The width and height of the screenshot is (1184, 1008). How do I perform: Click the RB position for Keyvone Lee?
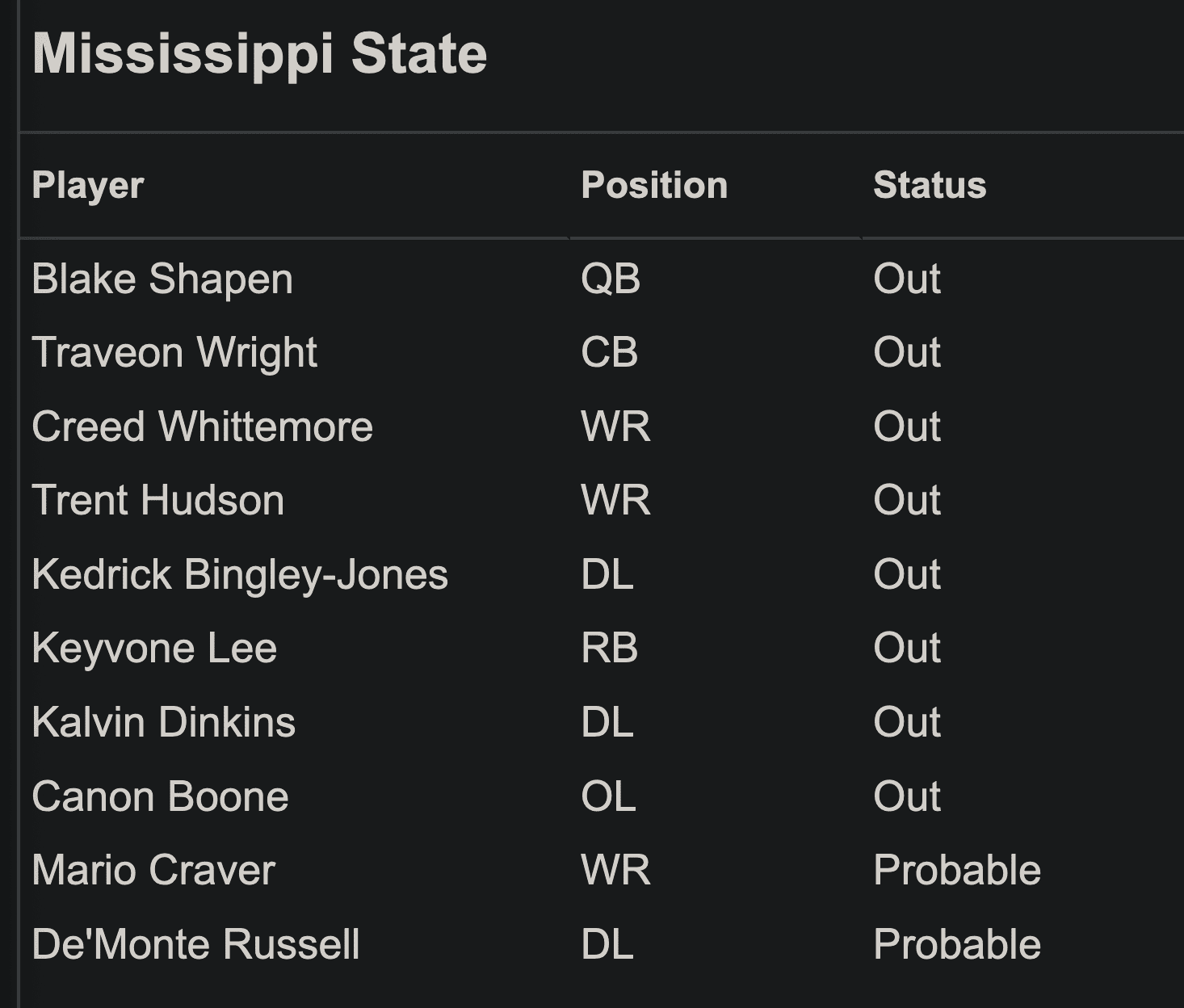[610, 649]
